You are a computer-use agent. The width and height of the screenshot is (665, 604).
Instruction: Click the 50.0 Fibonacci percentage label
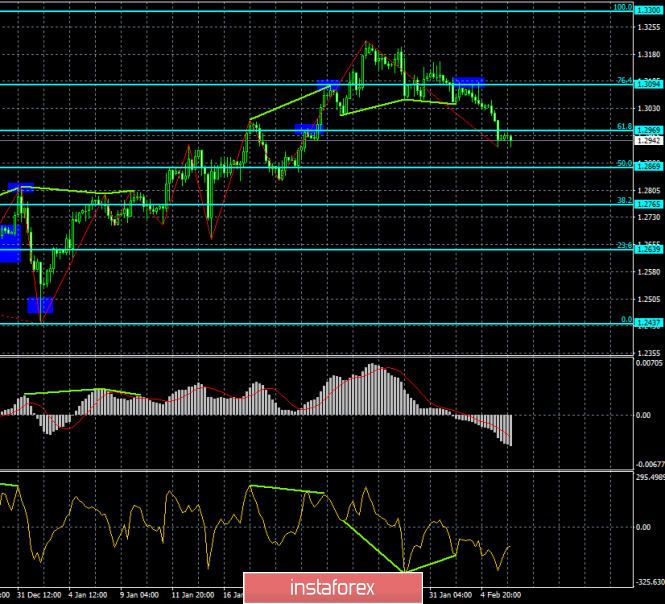click(624, 163)
